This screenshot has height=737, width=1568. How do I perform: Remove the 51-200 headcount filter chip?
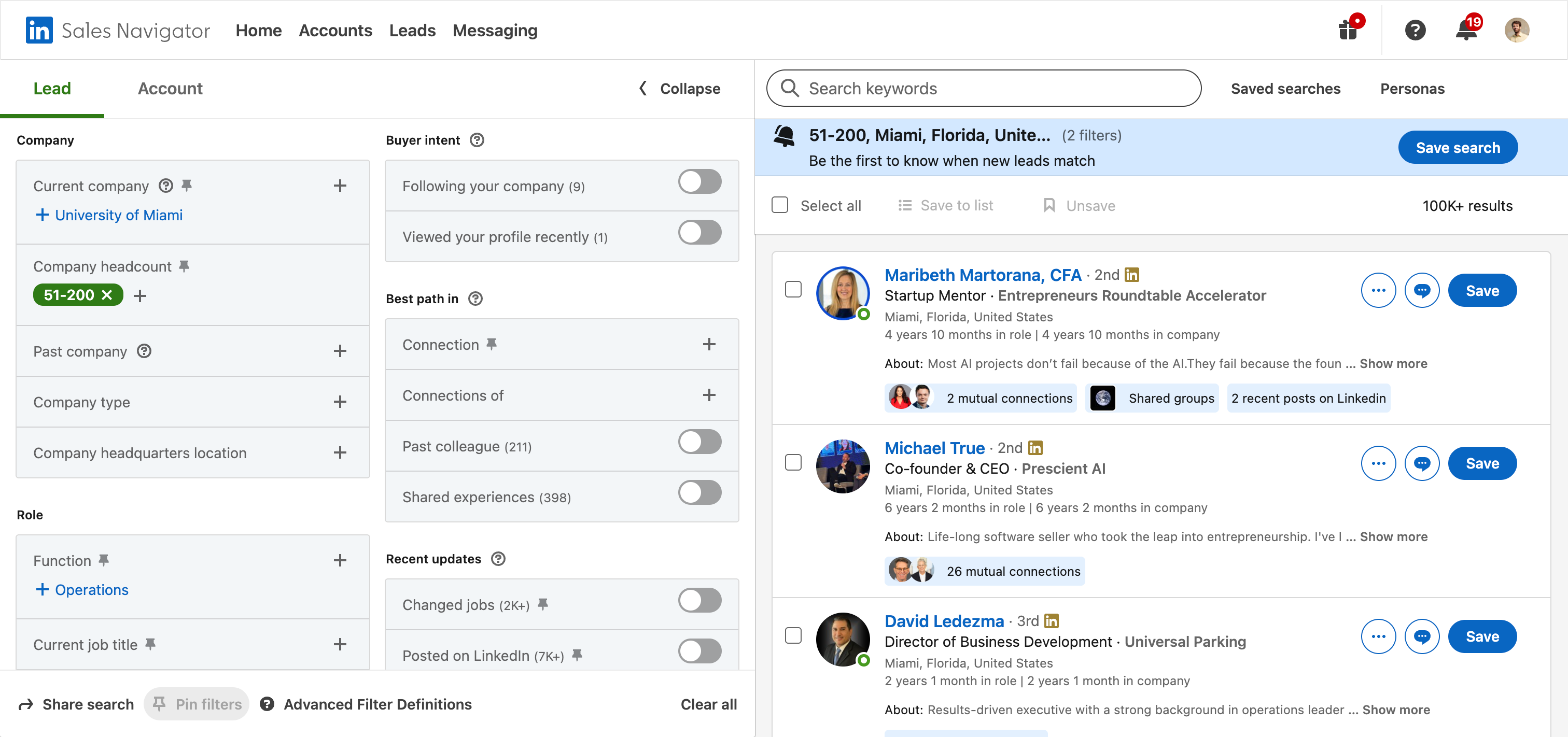coord(107,295)
